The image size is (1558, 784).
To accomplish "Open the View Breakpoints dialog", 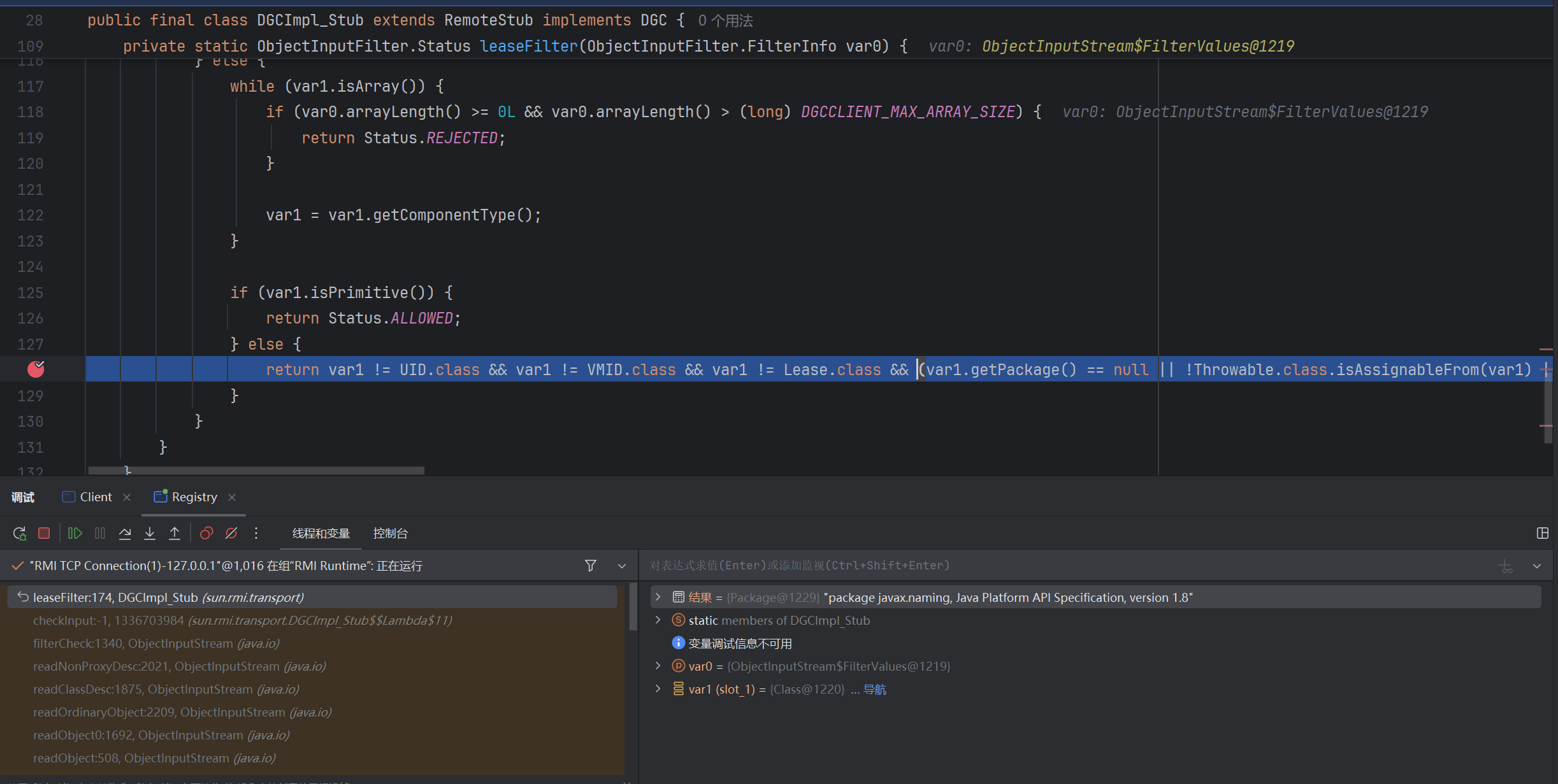I will 206,533.
